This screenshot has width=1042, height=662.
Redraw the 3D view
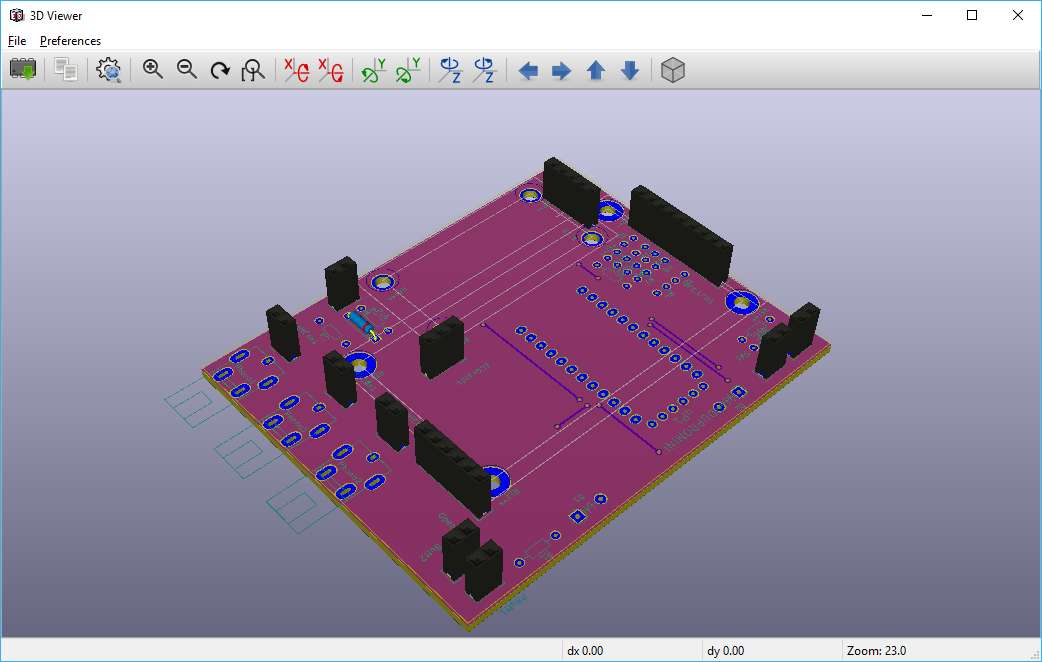pos(219,69)
